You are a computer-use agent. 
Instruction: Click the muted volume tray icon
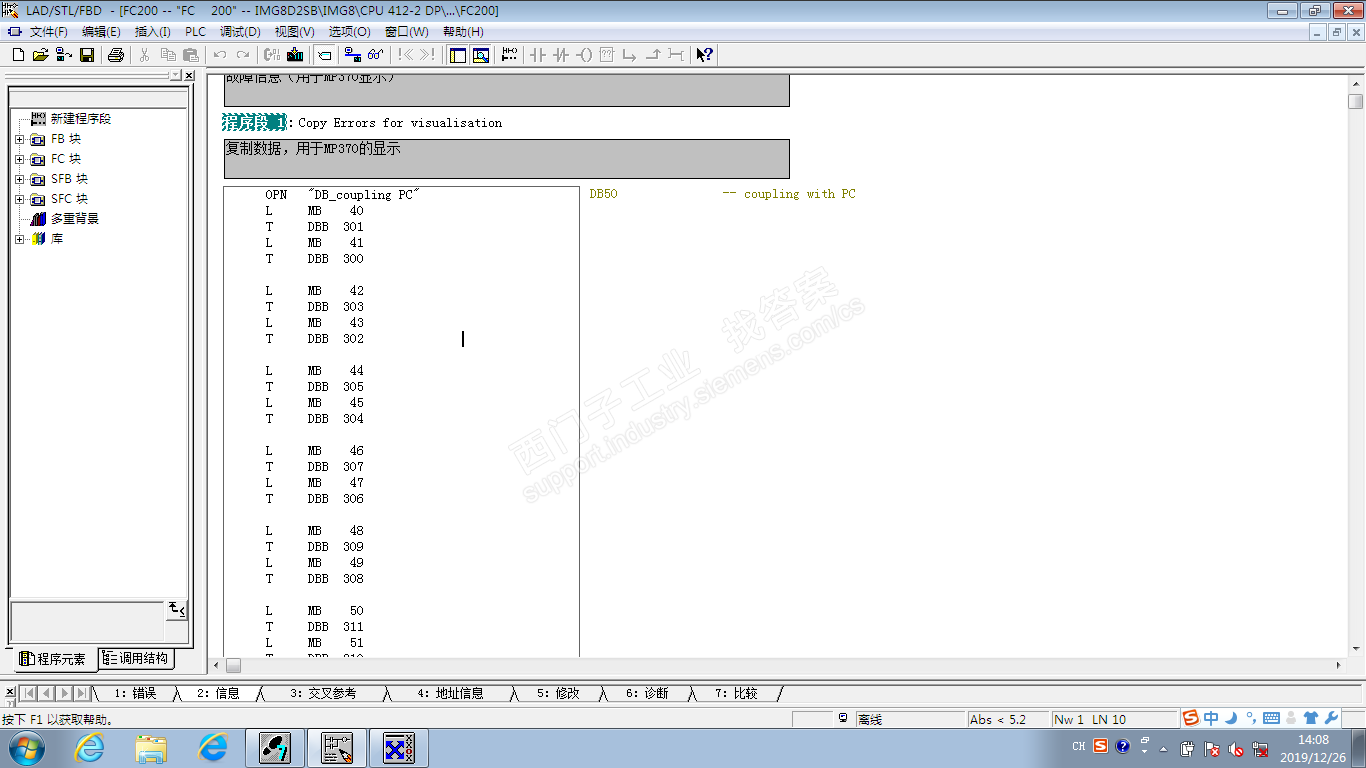(1236, 748)
